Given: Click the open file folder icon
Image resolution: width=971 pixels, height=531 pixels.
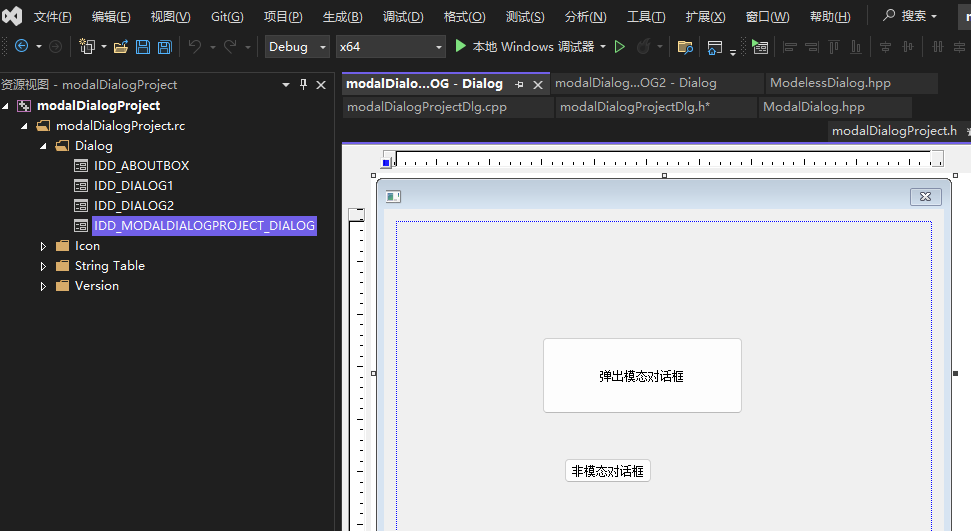Looking at the screenshot, I should click(121, 46).
